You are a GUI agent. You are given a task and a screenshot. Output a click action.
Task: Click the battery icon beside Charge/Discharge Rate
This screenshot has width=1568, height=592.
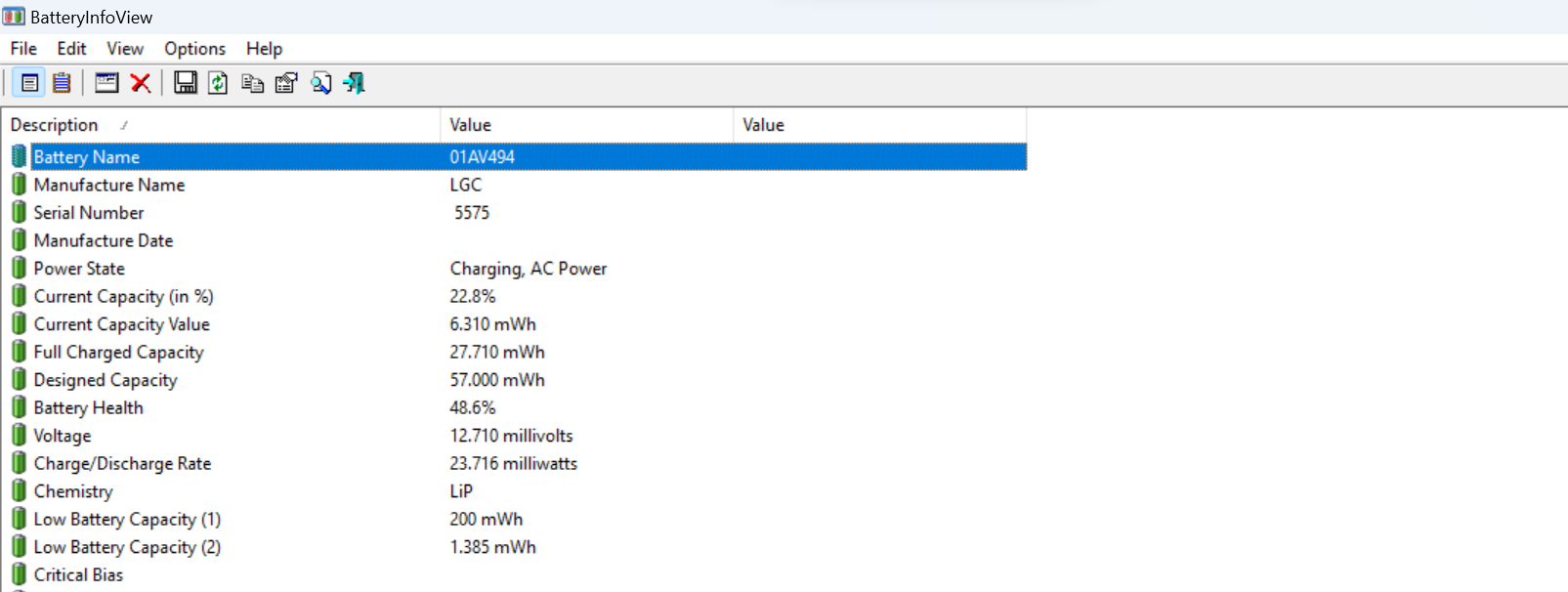(19, 463)
